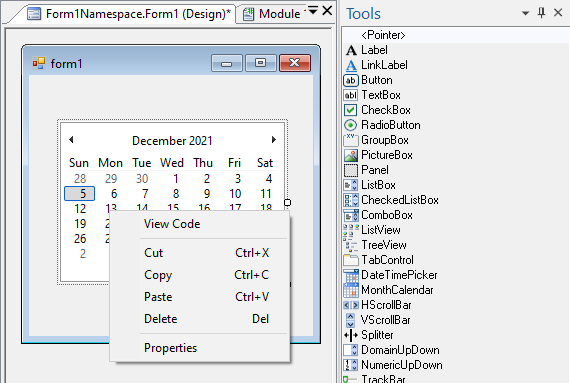The width and height of the screenshot is (570, 383).
Task: Close the active document tab
Action: tap(327, 11)
